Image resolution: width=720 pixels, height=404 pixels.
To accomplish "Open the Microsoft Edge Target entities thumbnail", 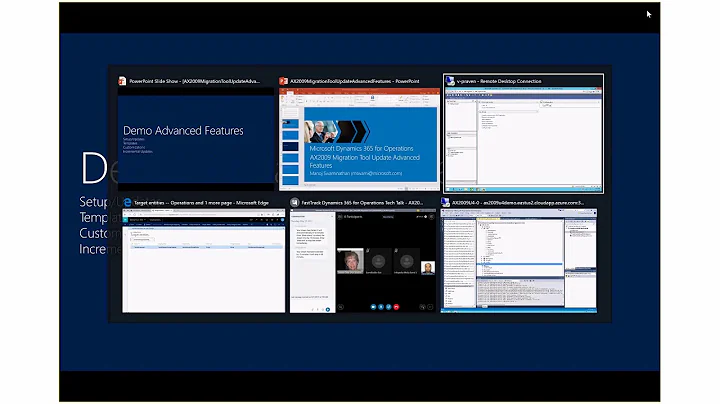I will coord(203,261).
